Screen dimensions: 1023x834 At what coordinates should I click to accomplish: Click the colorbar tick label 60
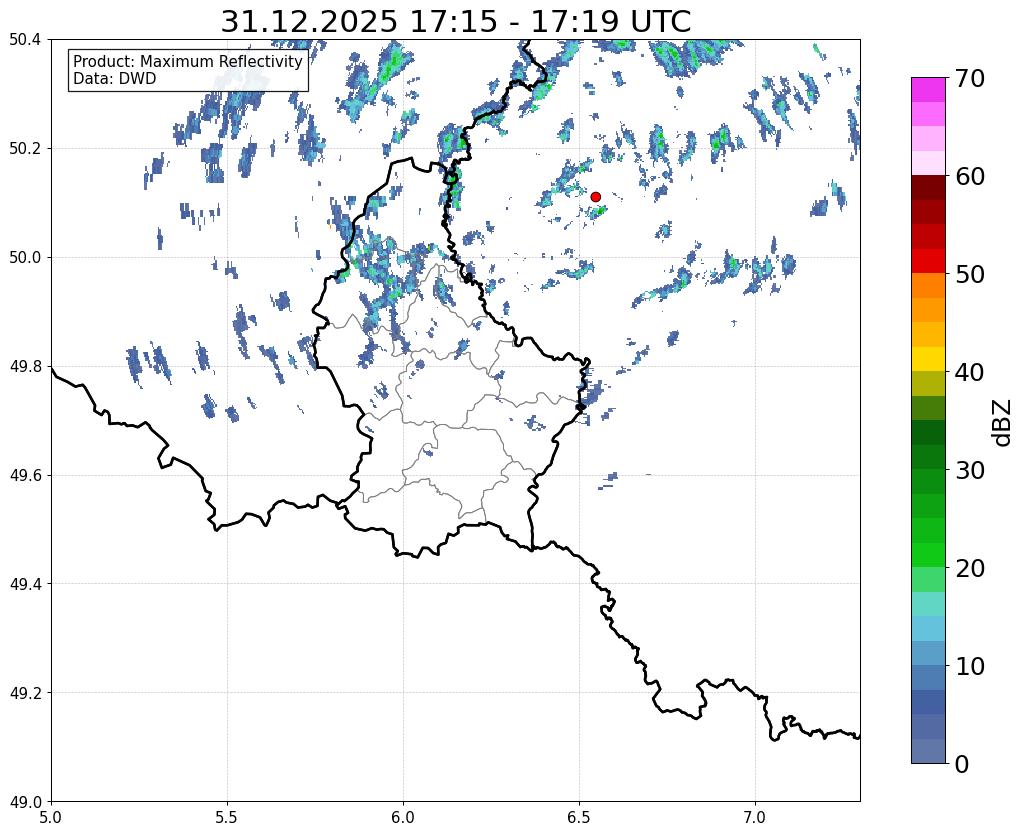(x=969, y=176)
